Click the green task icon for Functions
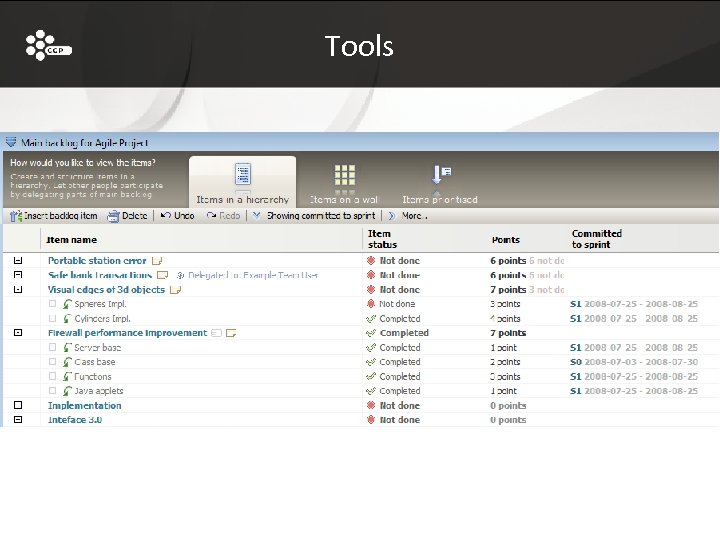The height and width of the screenshot is (540, 720). point(68,377)
